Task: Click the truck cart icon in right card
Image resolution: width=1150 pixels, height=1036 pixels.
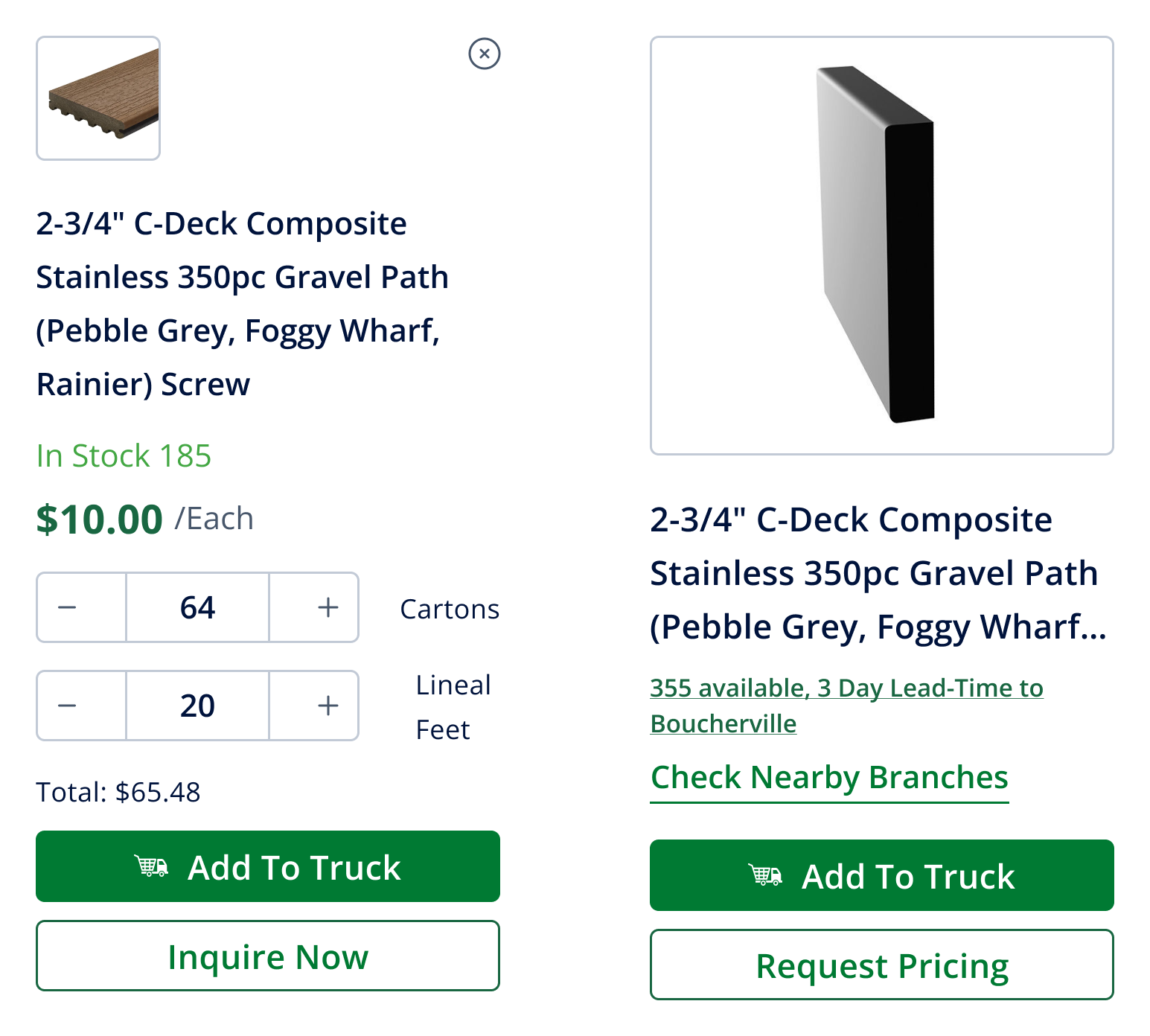Action: tap(765, 875)
